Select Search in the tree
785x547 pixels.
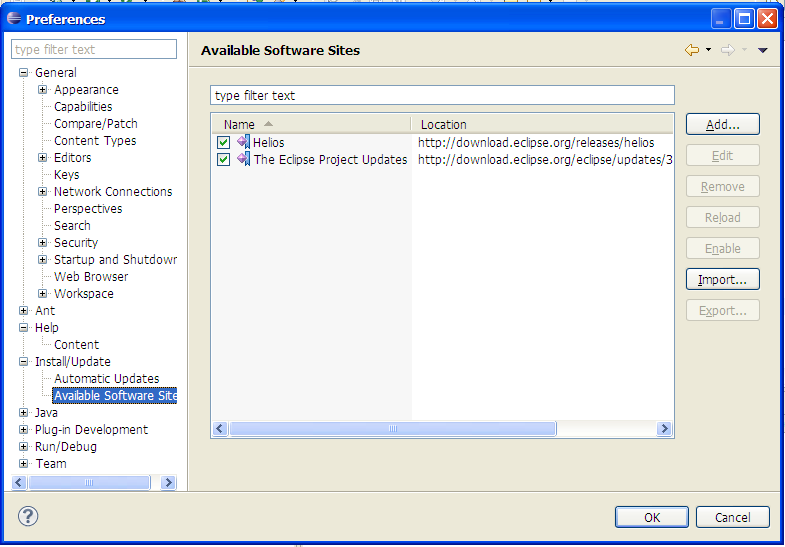pos(72,226)
